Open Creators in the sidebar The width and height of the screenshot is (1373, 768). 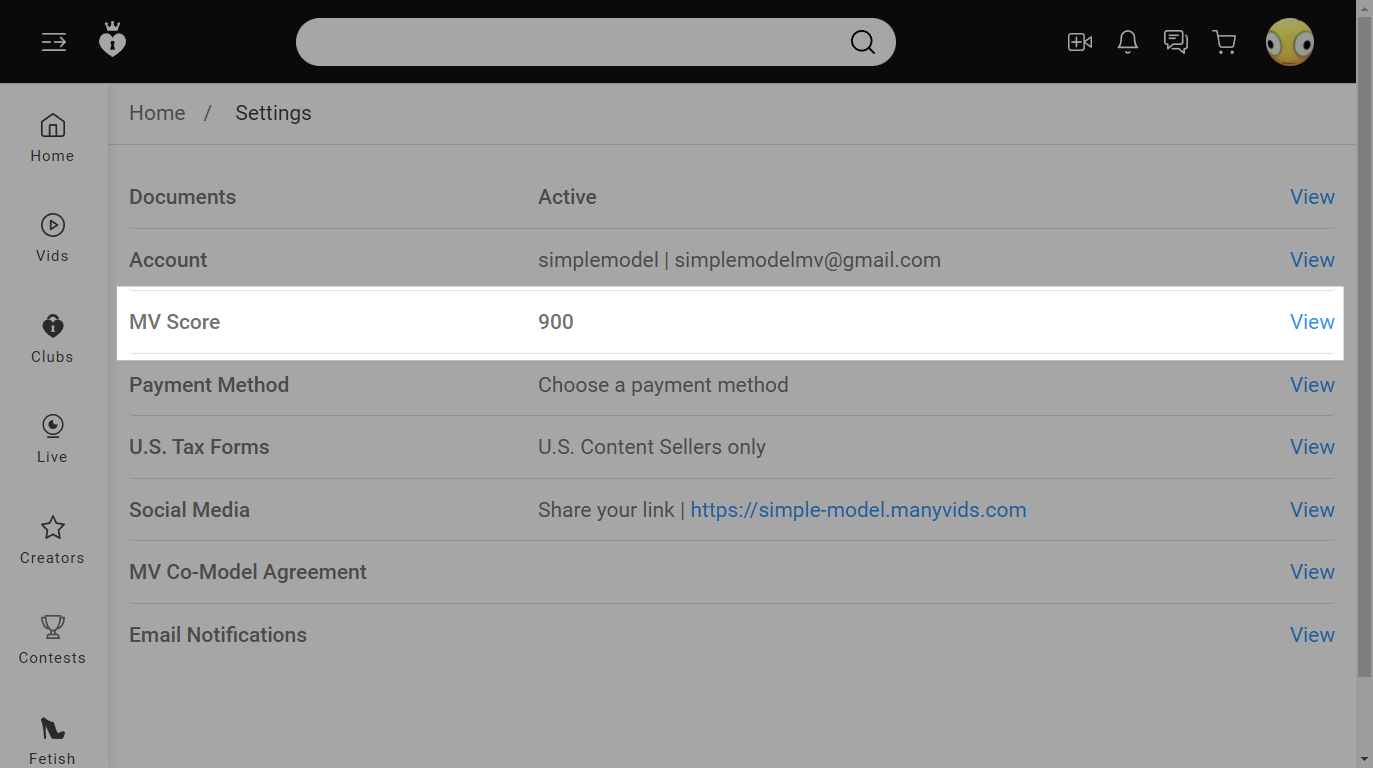pyautogui.click(x=52, y=539)
